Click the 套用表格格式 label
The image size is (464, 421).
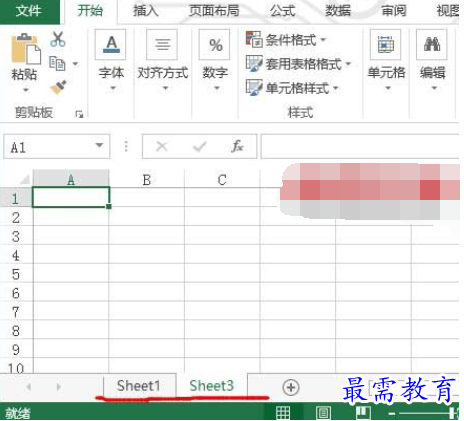click(x=303, y=64)
